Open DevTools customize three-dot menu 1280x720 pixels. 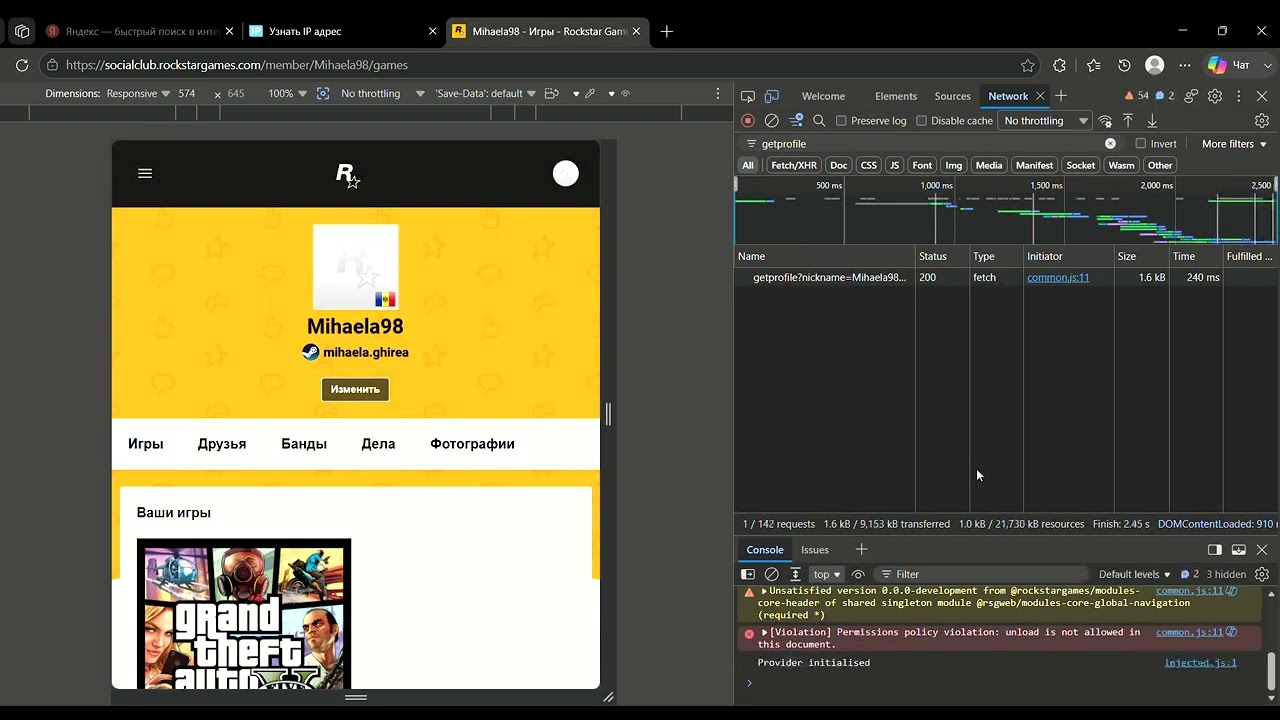pyautogui.click(x=1239, y=96)
